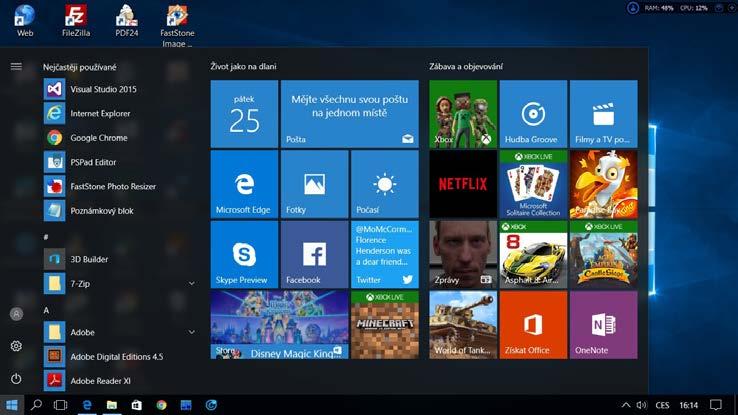Select the Web desktop shortcut
The width and height of the screenshot is (738, 415).
click(25, 21)
